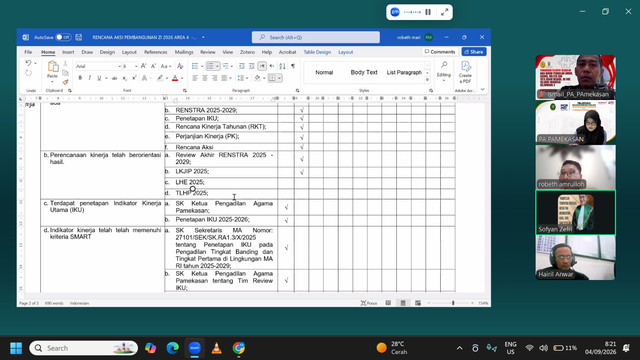Toggle Show/Hide paragraph marks
Viewport: 640px width, 360px height.
click(293, 66)
